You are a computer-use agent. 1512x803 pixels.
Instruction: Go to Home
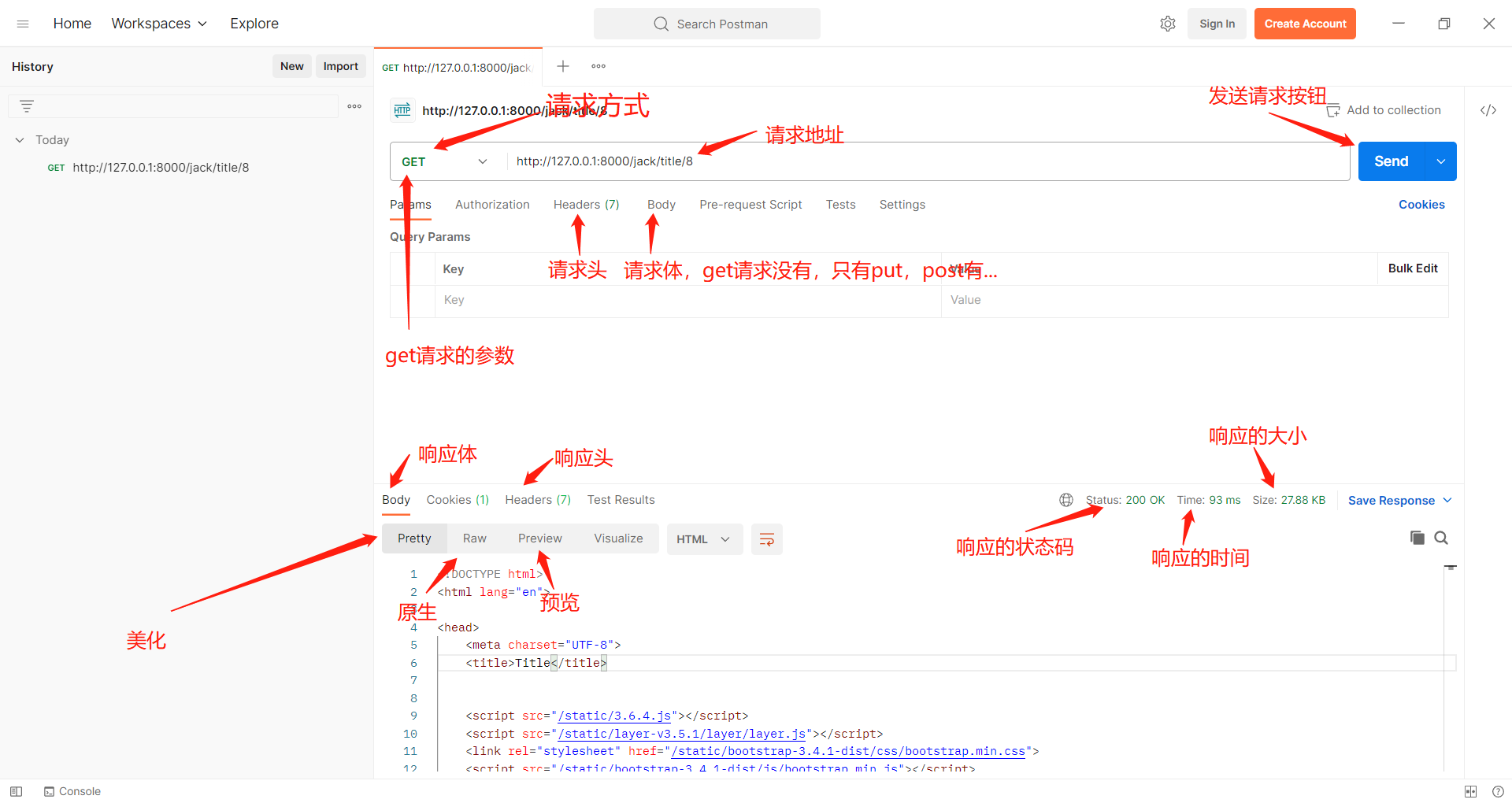coord(72,24)
